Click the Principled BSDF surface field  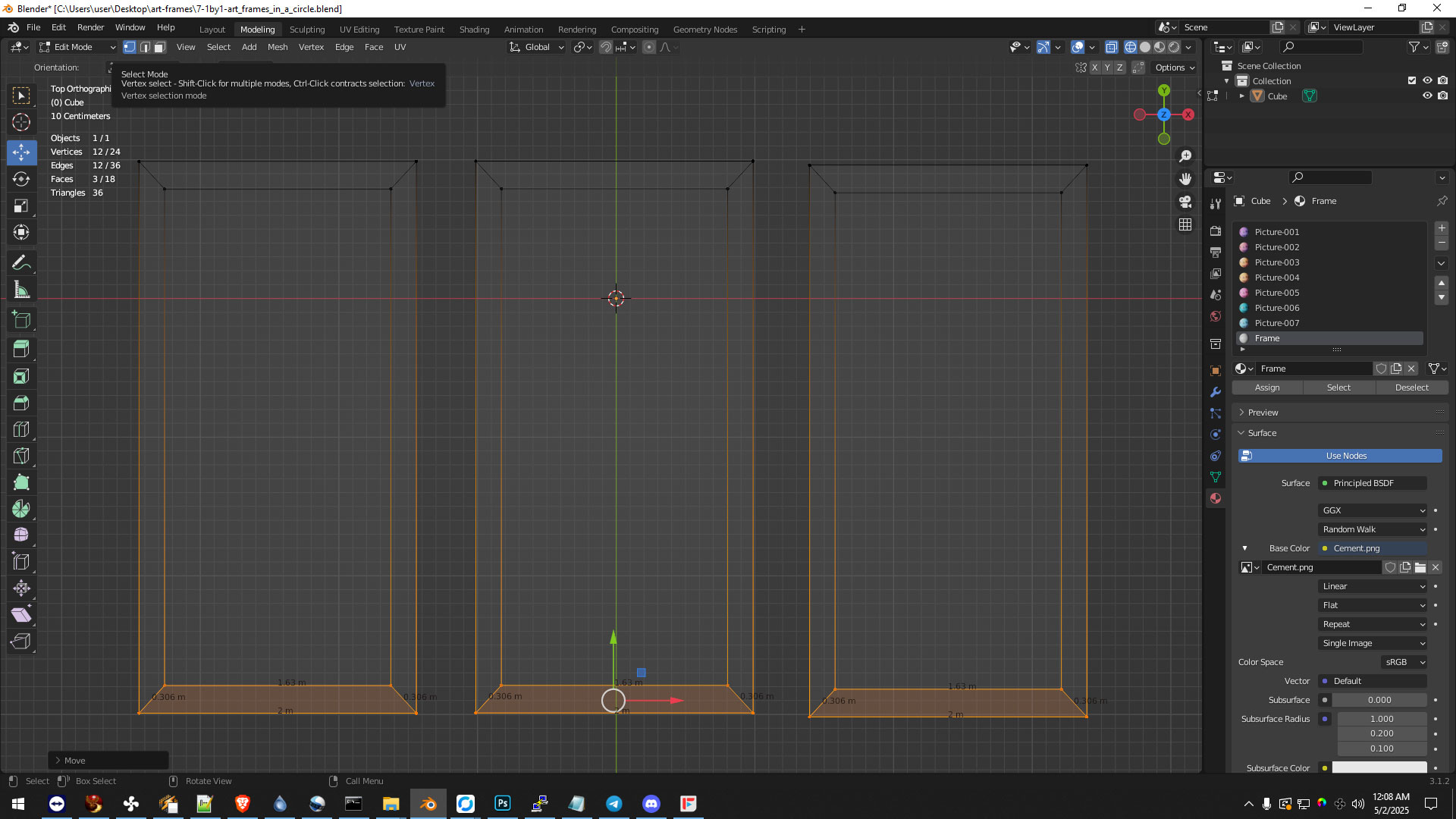click(x=1373, y=483)
